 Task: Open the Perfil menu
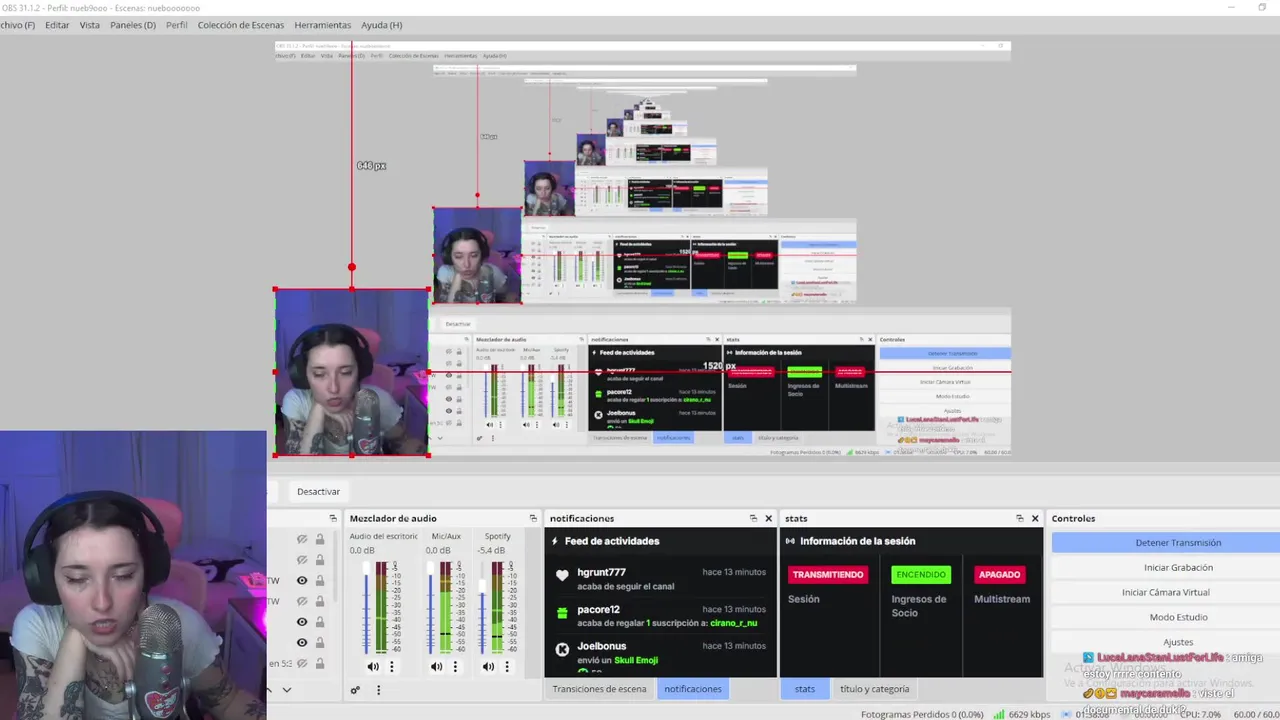click(177, 25)
